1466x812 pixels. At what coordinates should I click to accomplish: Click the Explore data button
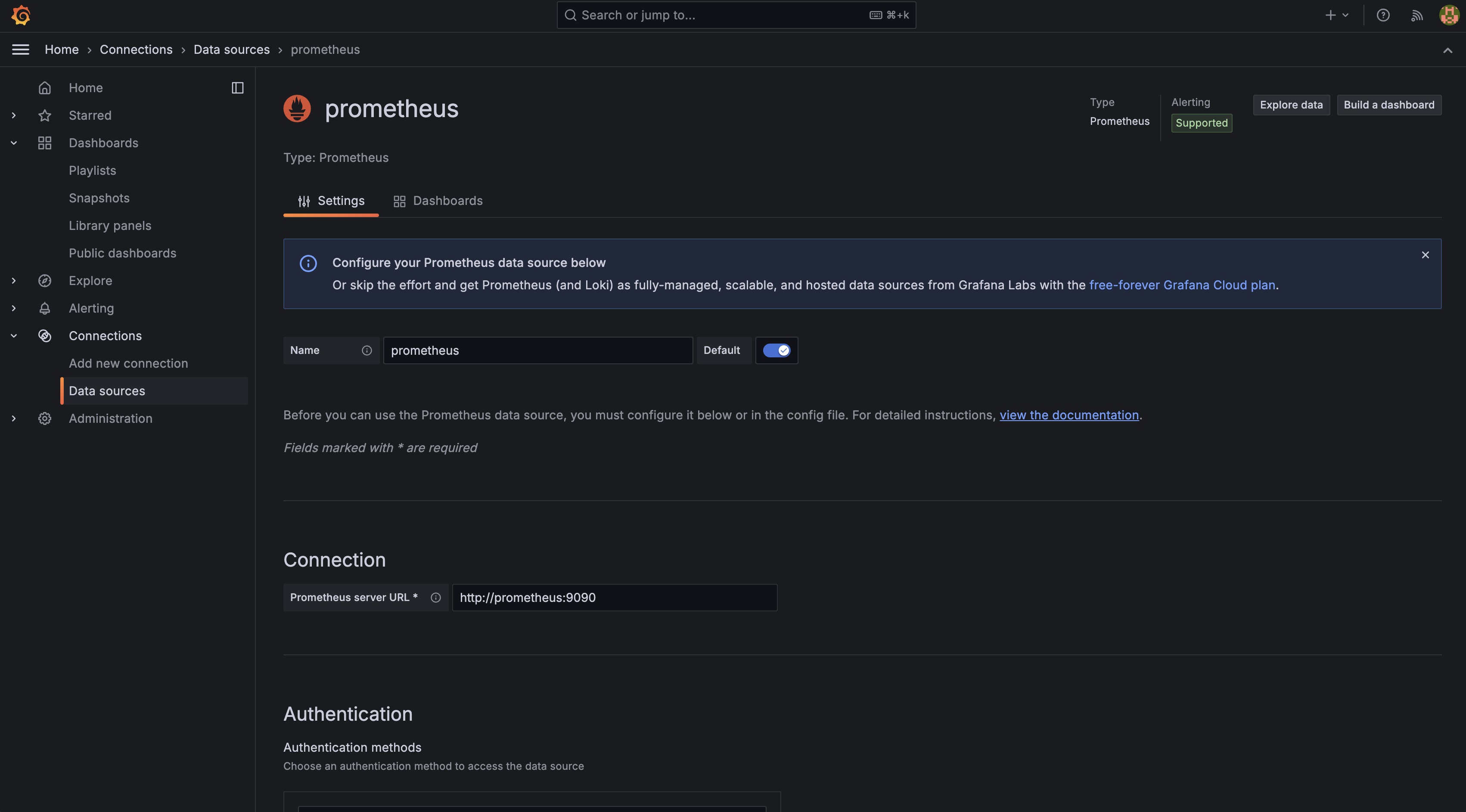1291,105
